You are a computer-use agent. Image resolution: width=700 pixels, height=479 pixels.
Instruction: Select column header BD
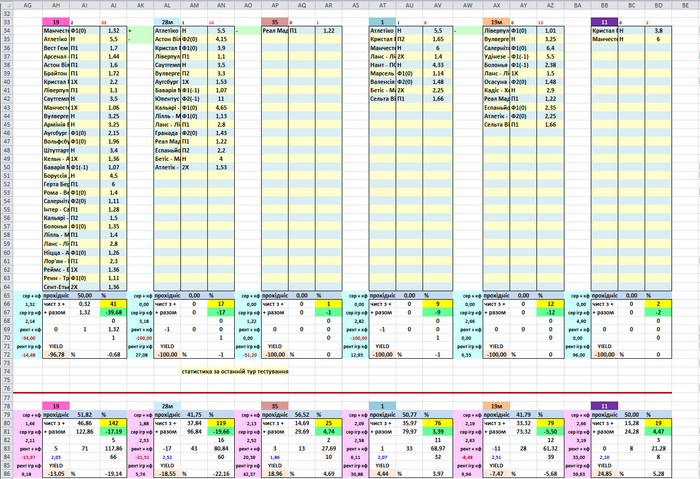(x=658, y=5)
